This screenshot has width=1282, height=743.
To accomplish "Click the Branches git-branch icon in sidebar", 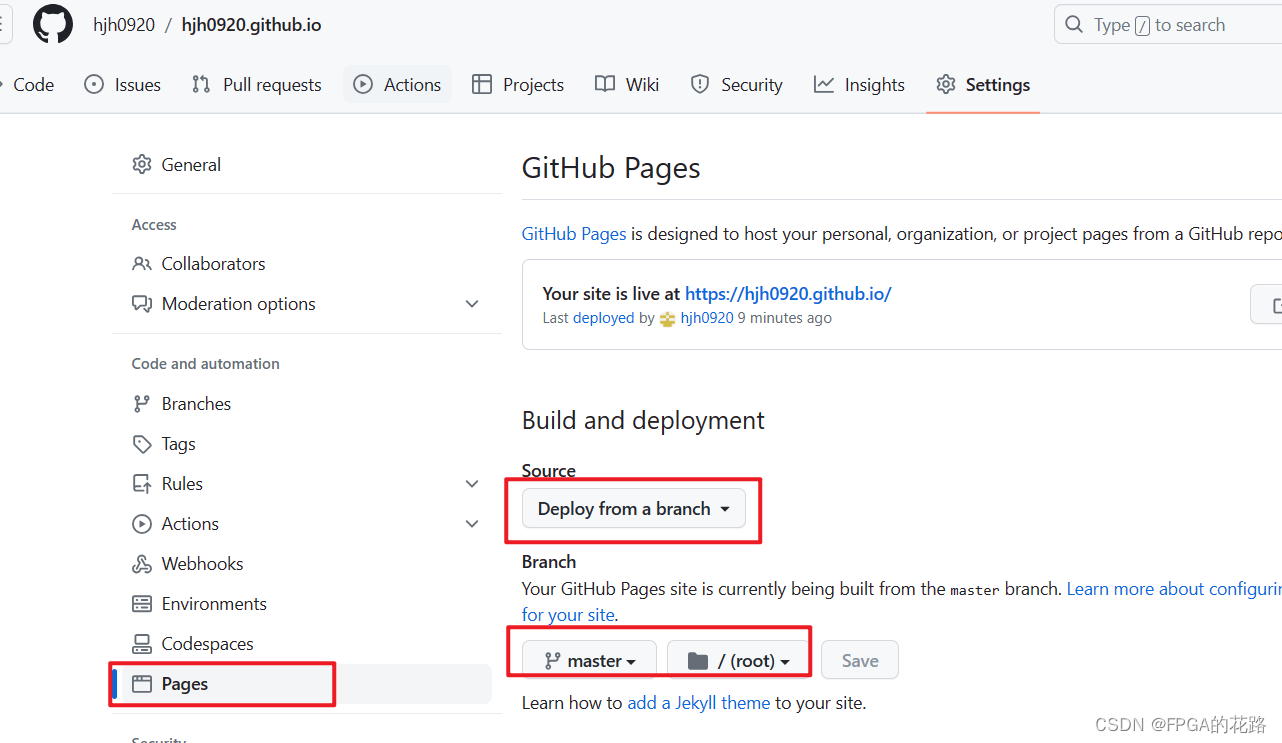I will click(x=142, y=404).
